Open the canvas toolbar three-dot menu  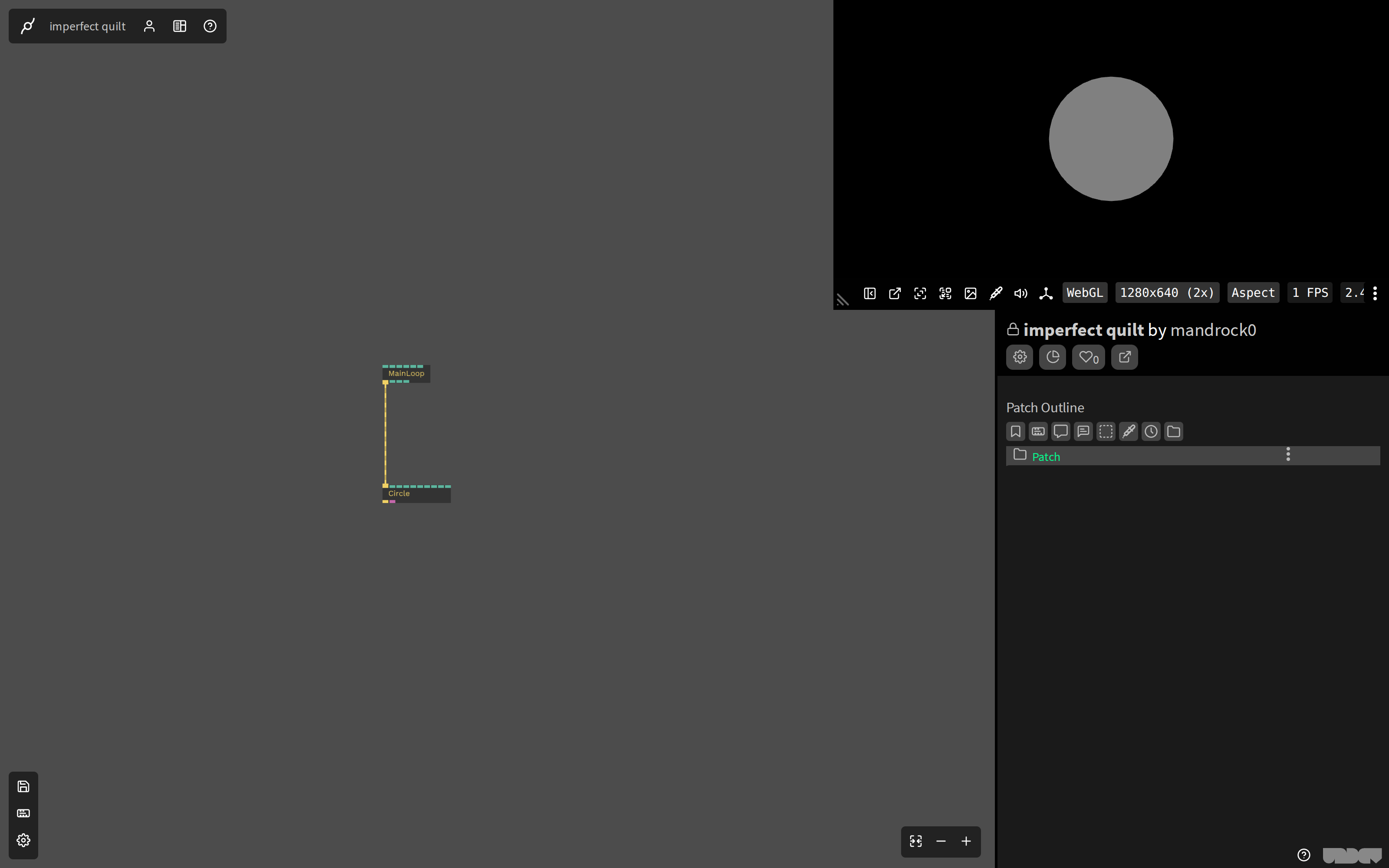tap(1375, 293)
